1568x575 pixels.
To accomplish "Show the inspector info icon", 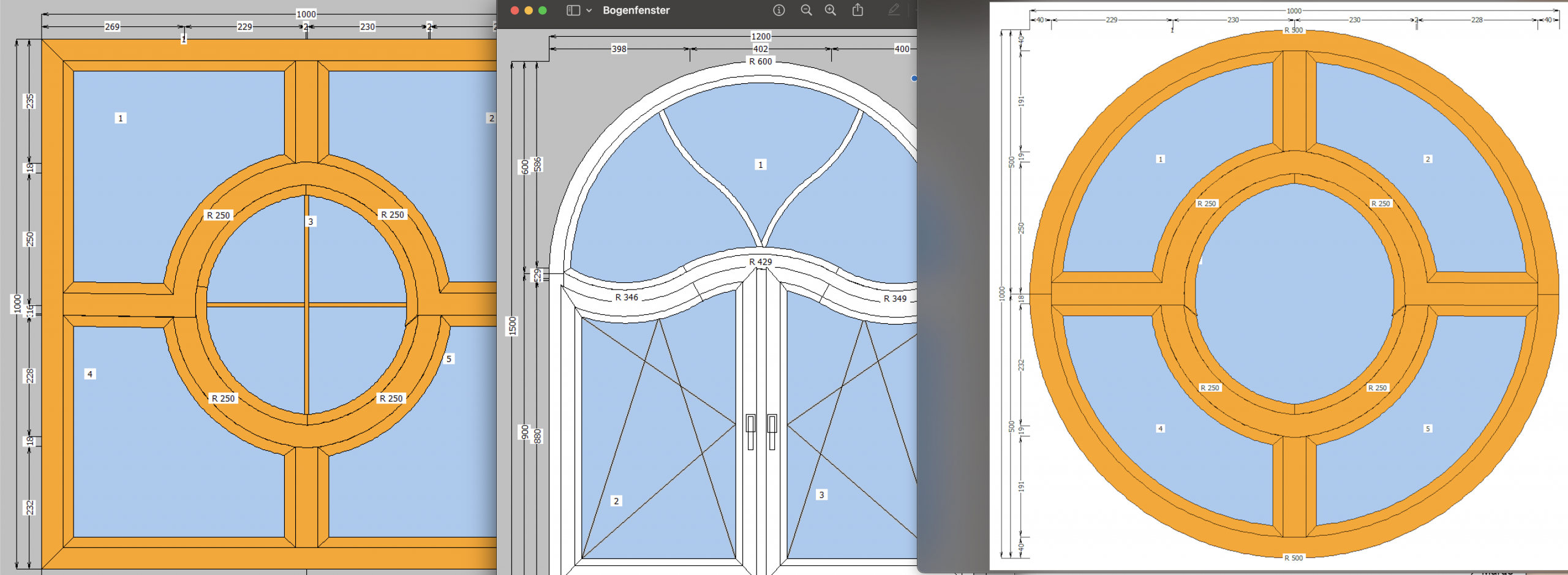I will [x=778, y=10].
